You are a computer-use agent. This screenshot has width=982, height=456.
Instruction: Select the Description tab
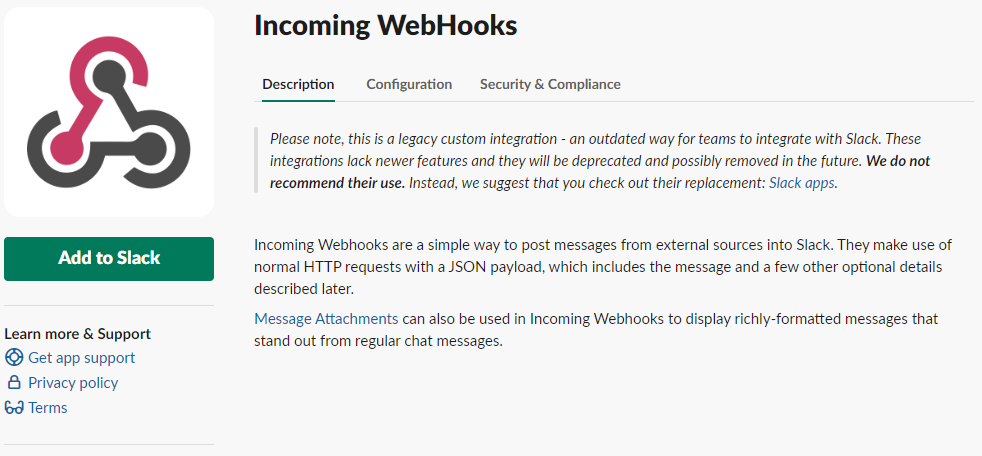[x=298, y=84]
